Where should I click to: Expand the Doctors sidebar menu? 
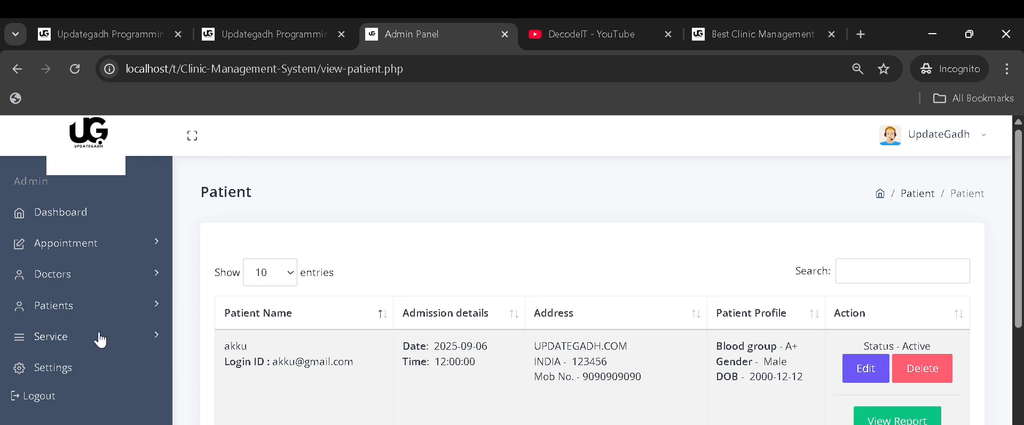pyautogui.click(x=86, y=274)
